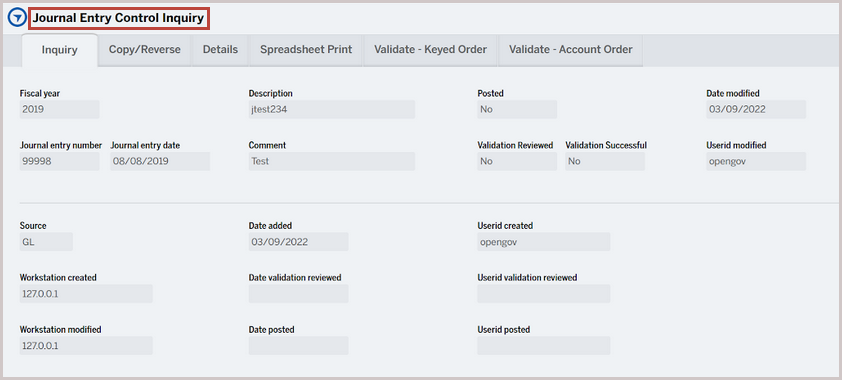Open the Spreadsheet Print tab

[306, 50]
